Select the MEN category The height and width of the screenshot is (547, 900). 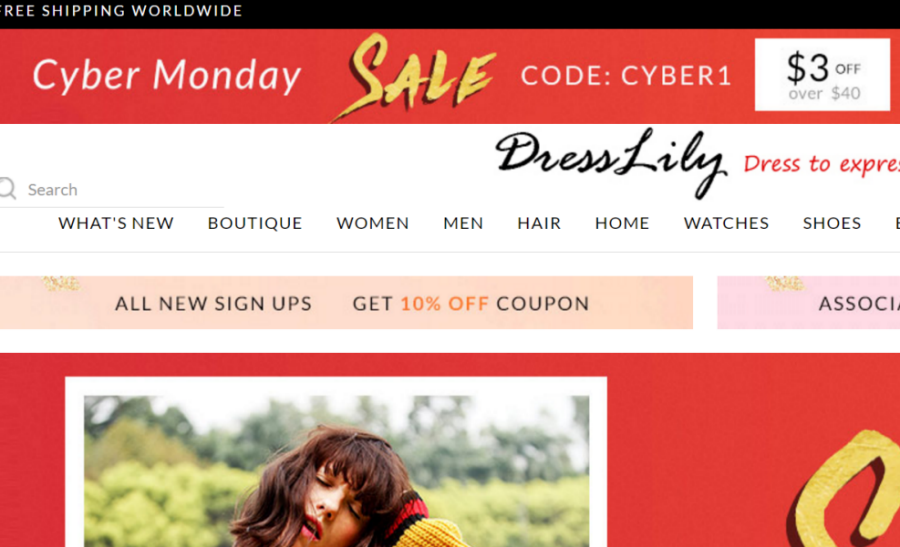click(463, 223)
